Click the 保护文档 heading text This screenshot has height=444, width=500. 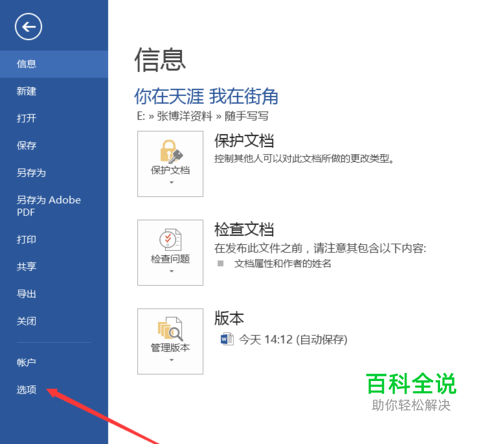pos(244,141)
